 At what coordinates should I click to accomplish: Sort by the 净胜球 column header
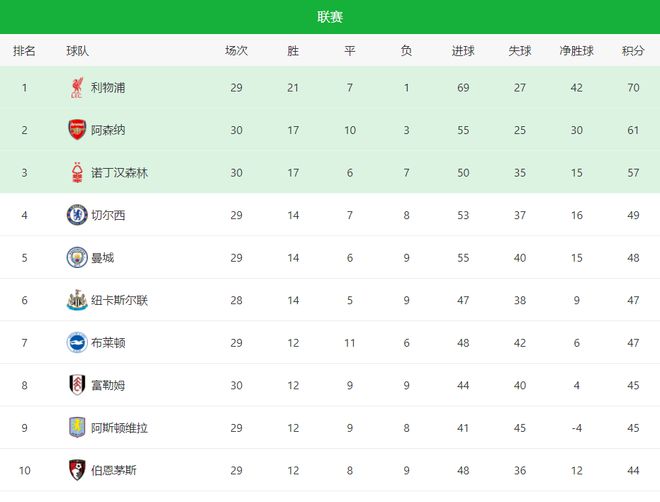click(x=577, y=51)
